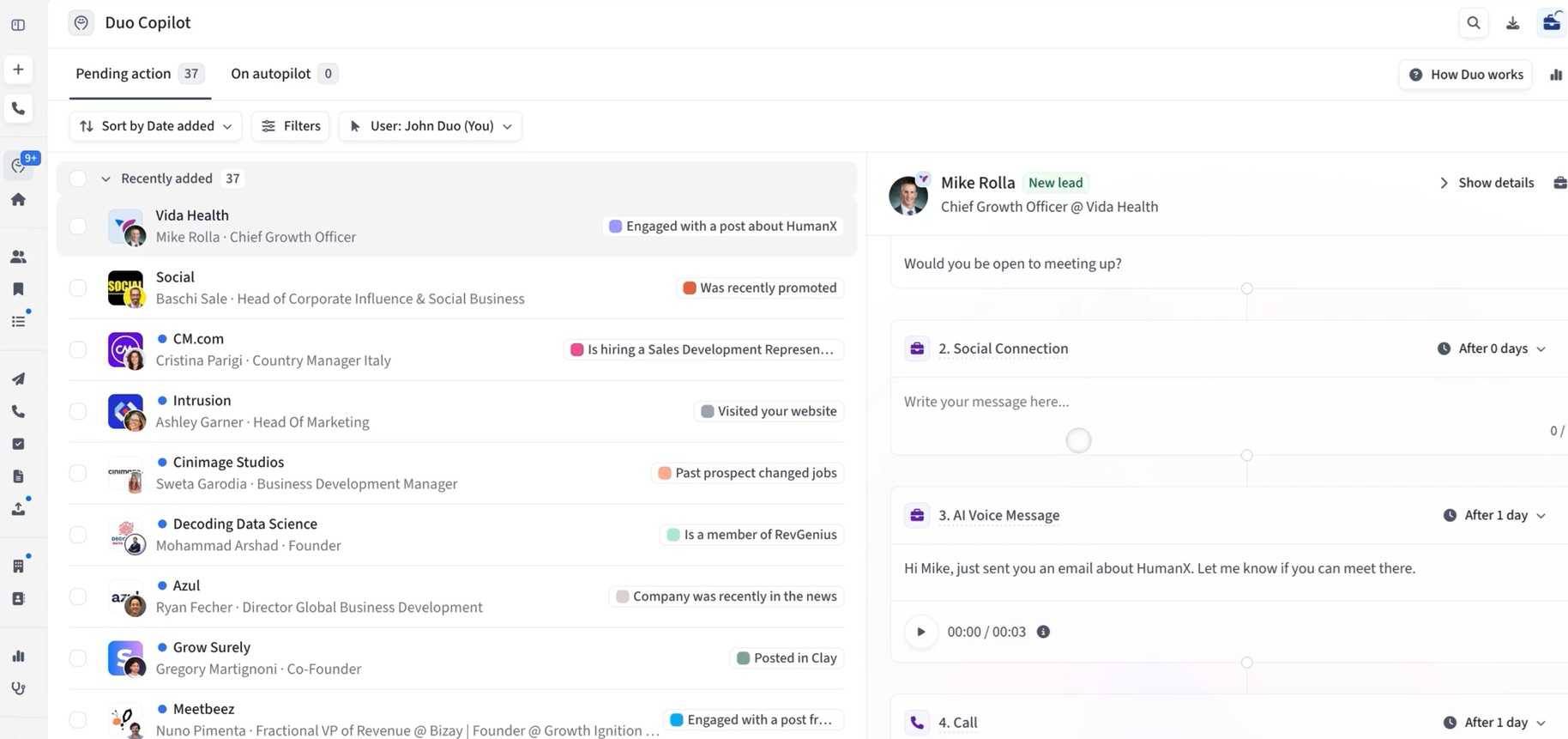1568x739 pixels.
Task: Click the 3. AI Voice Message step title
Action: pos(999,515)
